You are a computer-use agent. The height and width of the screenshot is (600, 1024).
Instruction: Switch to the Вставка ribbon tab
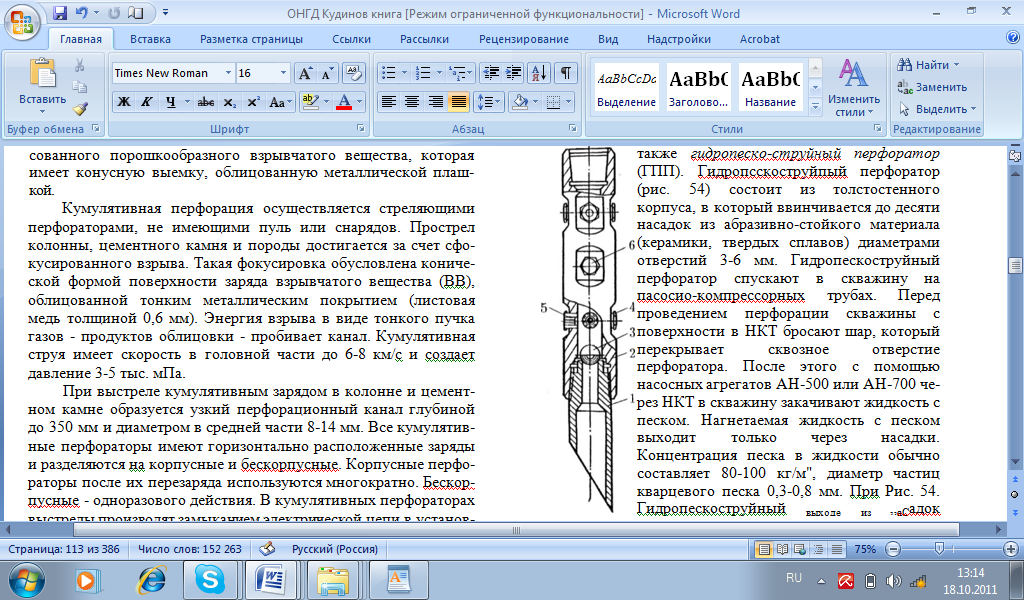pos(150,39)
